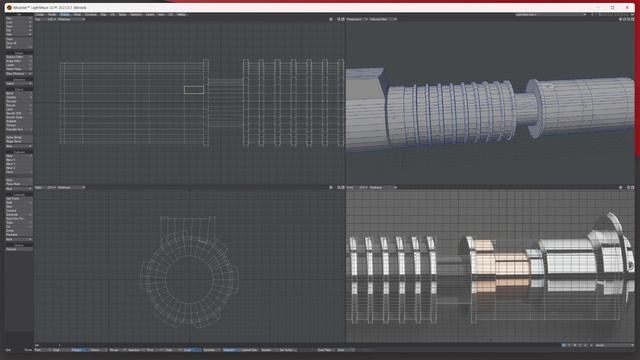640x360 pixels.
Task: Expand the Select dropdown in sidebar
Action: (19, 83)
